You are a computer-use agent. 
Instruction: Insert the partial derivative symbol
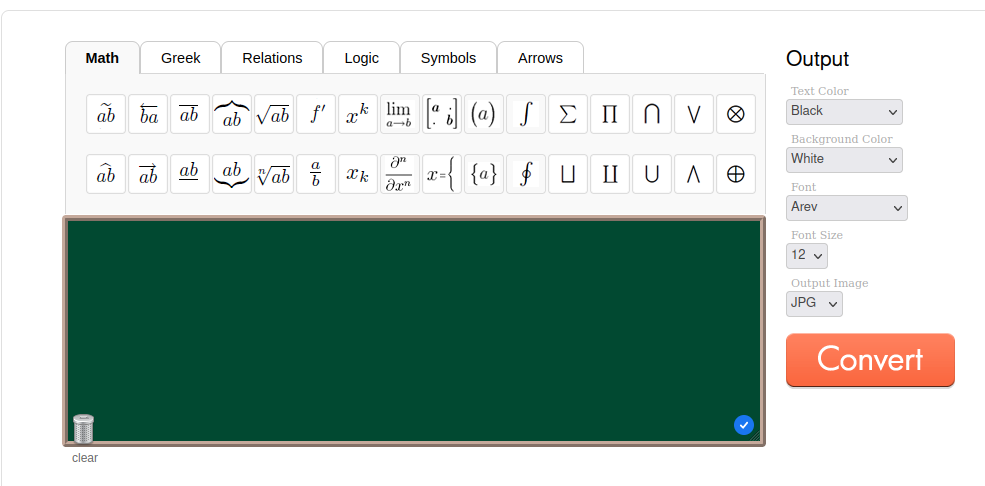400,174
